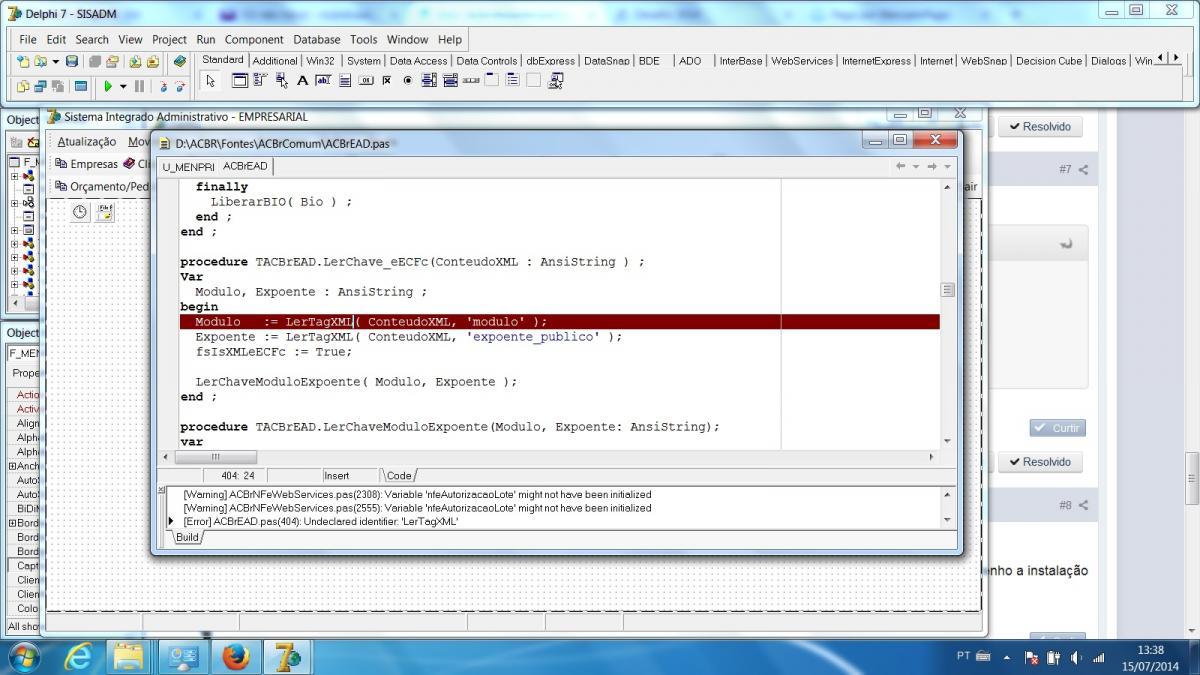Open the Project menu
Viewport: 1200px width, 675px height.
169,39
